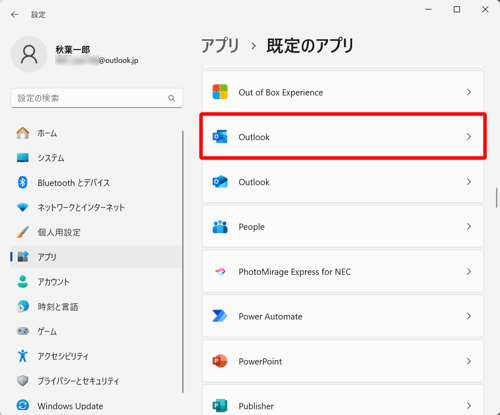Open chevron on Publisher row
Screen dimensions: 500x415
[x=469, y=406]
